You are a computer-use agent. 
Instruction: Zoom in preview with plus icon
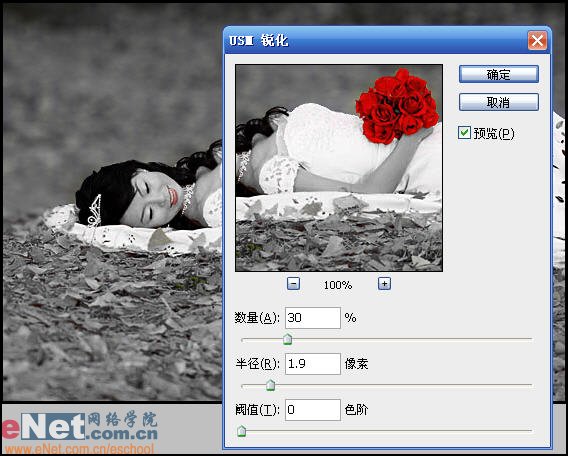(384, 284)
